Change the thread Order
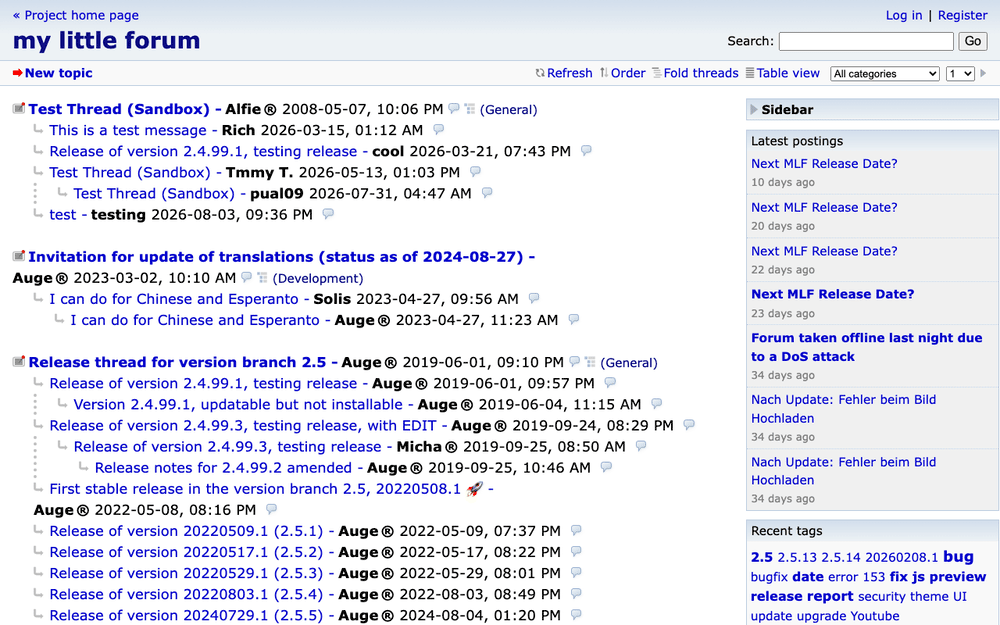Viewport: 1000px width, 625px height. pos(622,73)
